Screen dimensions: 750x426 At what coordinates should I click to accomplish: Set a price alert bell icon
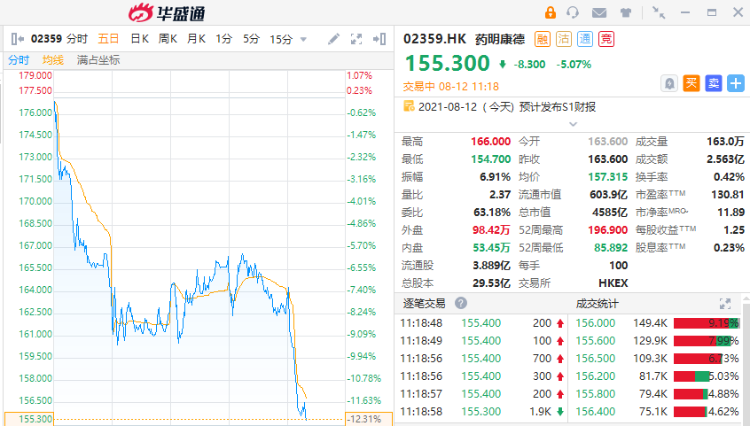pyautogui.click(x=669, y=84)
